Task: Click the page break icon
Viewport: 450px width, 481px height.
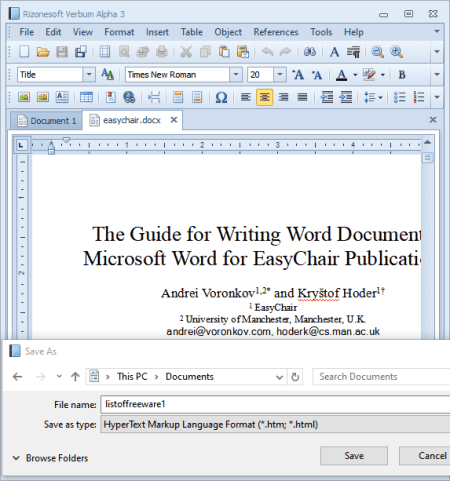Action: [x=154, y=97]
